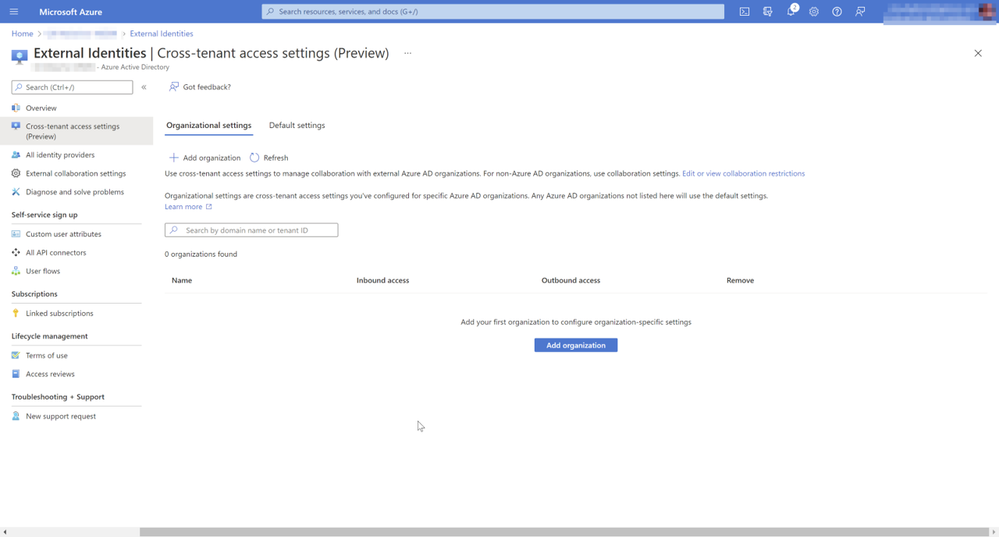Click the Name column header
Image resolution: width=999 pixels, height=537 pixels.
(x=182, y=280)
